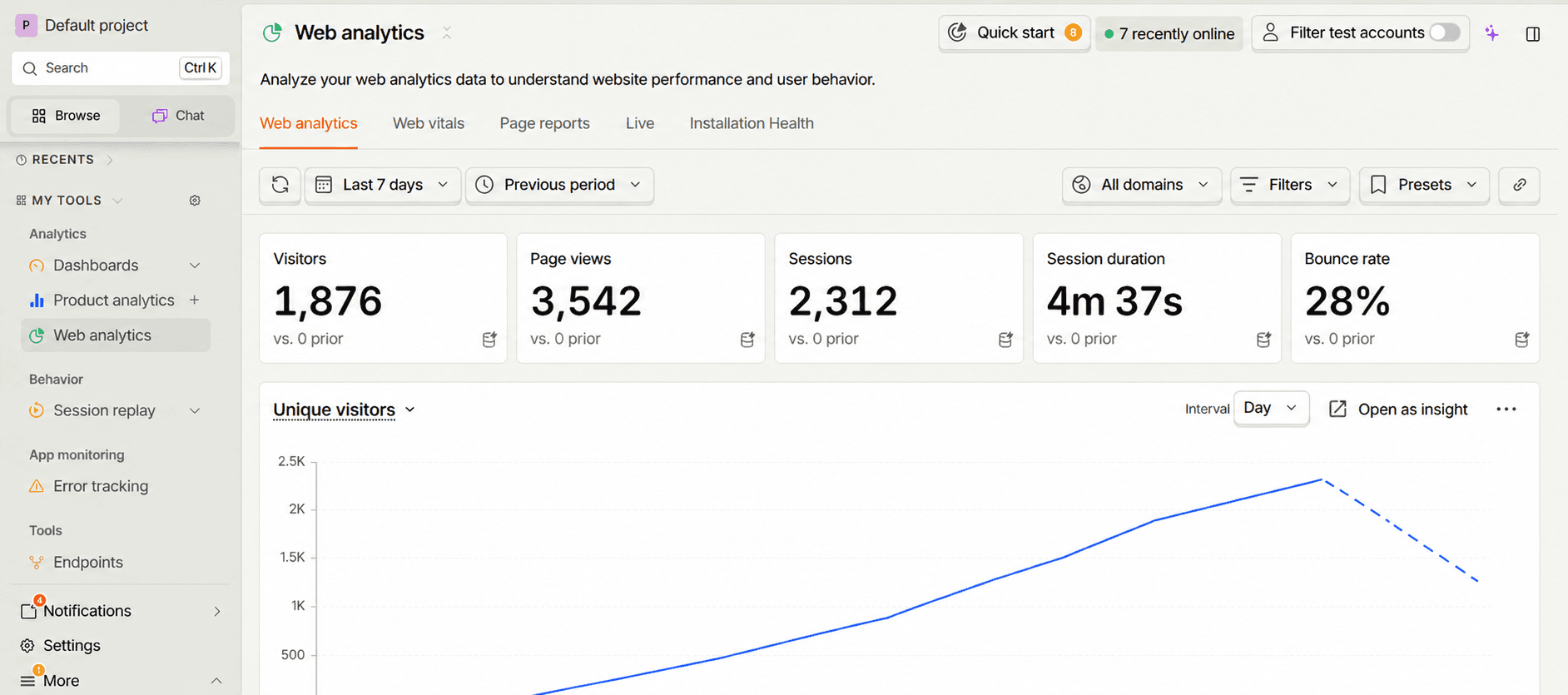The height and width of the screenshot is (695, 1568).
Task: Open the AI sparkle assistant icon
Action: (x=1491, y=33)
